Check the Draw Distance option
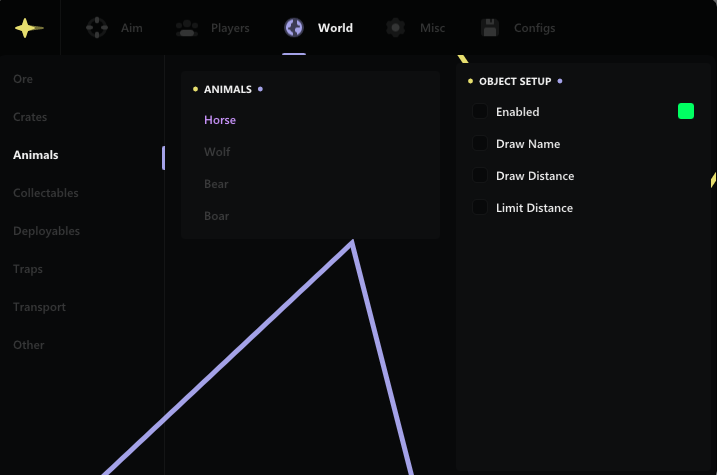The height and width of the screenshot is (475, 717). [480, 175]
